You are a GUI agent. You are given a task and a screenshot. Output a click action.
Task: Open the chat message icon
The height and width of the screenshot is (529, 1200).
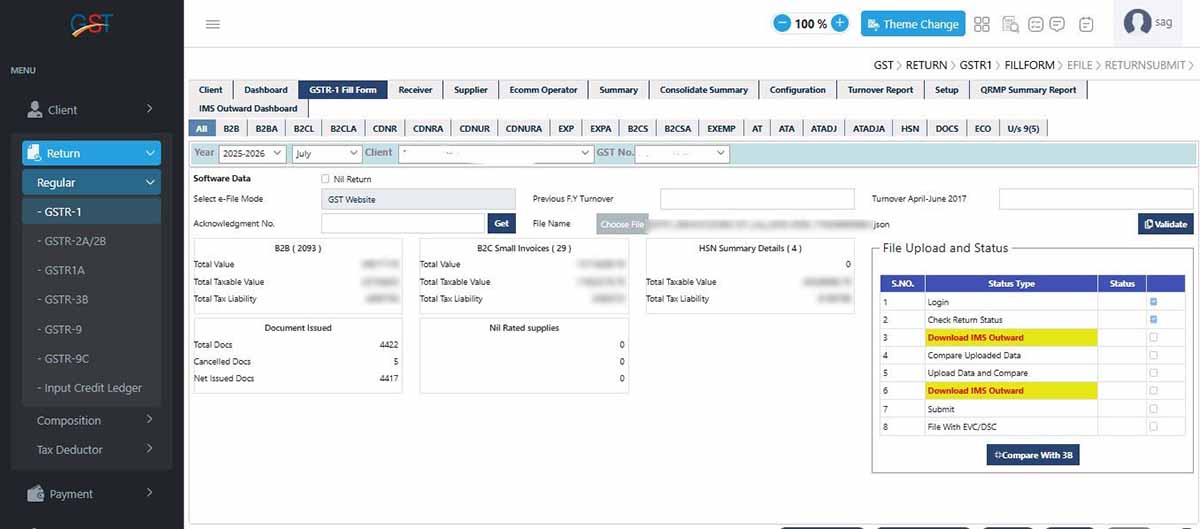click(x=1057, y=24)
